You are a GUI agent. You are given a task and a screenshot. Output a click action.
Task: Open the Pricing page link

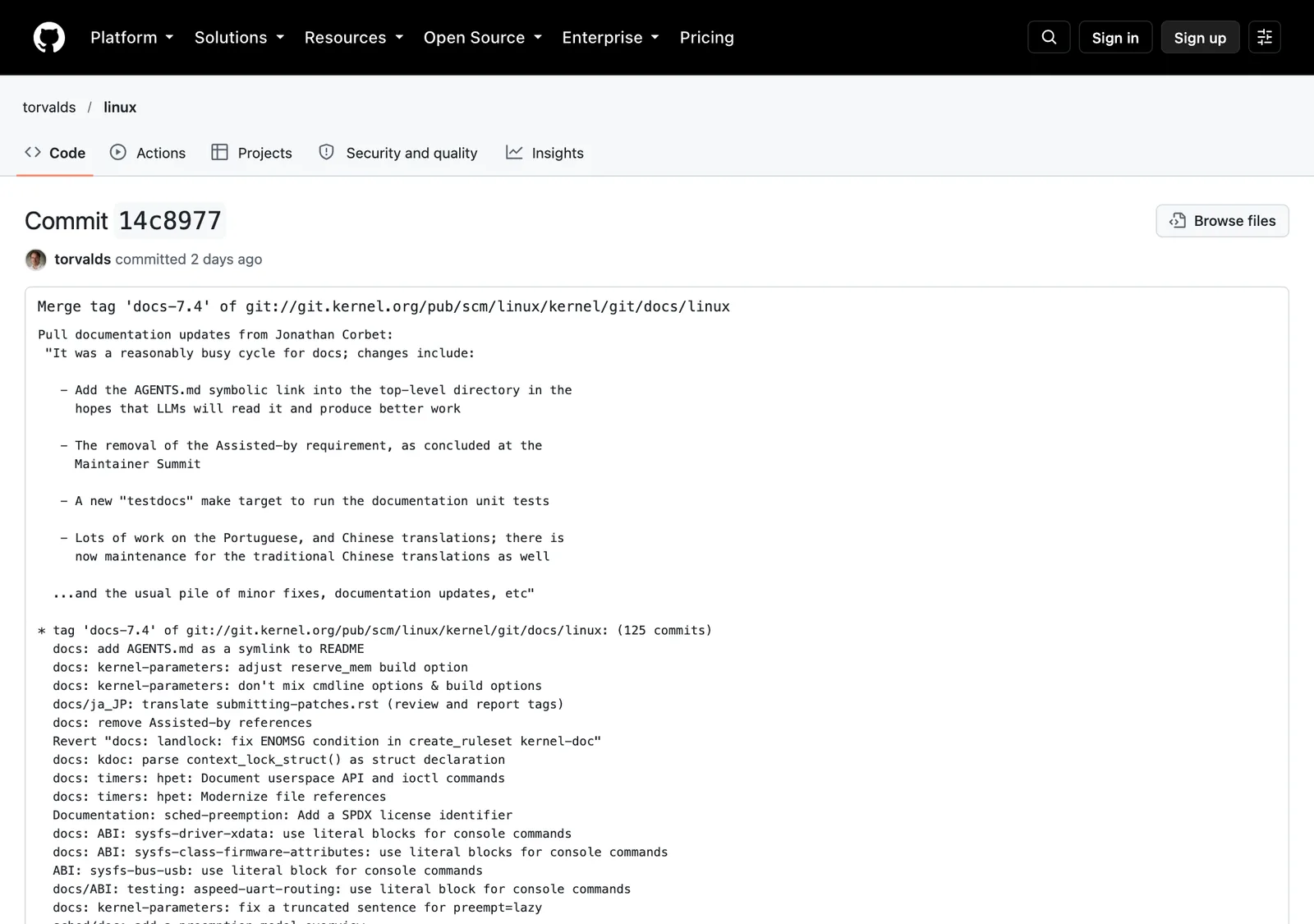point(707,38)
